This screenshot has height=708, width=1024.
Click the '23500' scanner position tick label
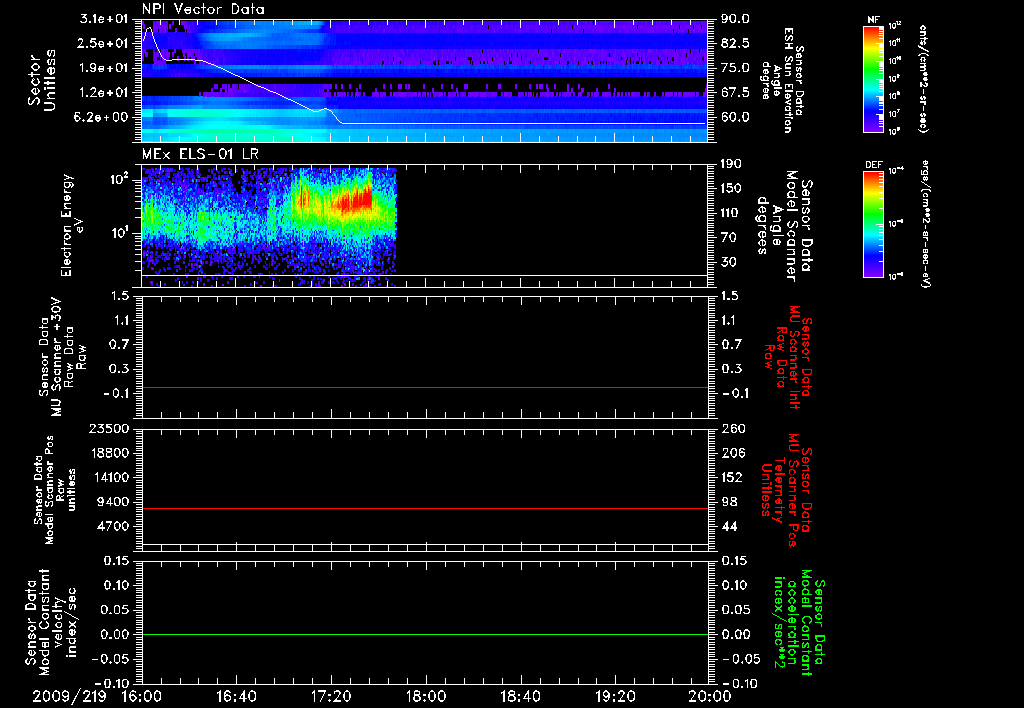pyautogui.click(x=108, y=428)
